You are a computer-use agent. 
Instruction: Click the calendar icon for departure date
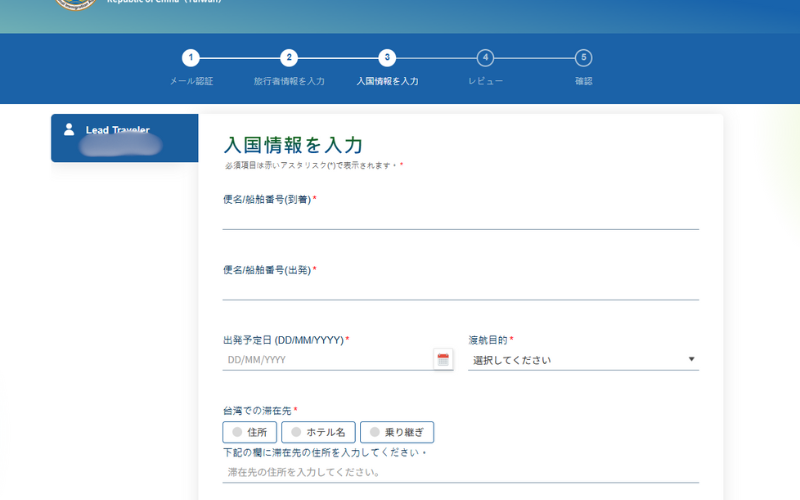coord(443,359)
